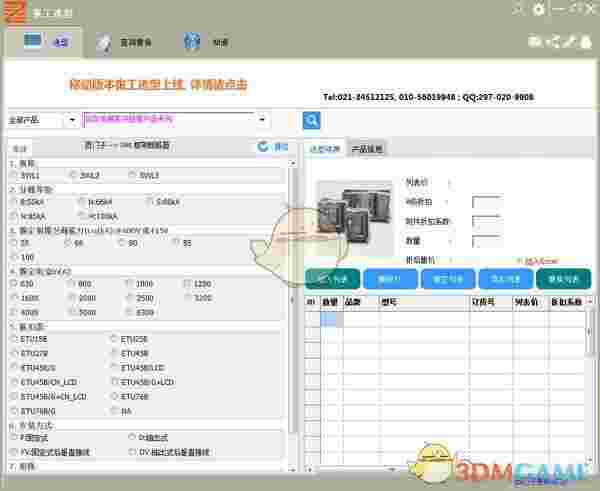This screenshot has width=600, height=491.
Task: Choose the 2000 rated current option
Action: point(71,298)
